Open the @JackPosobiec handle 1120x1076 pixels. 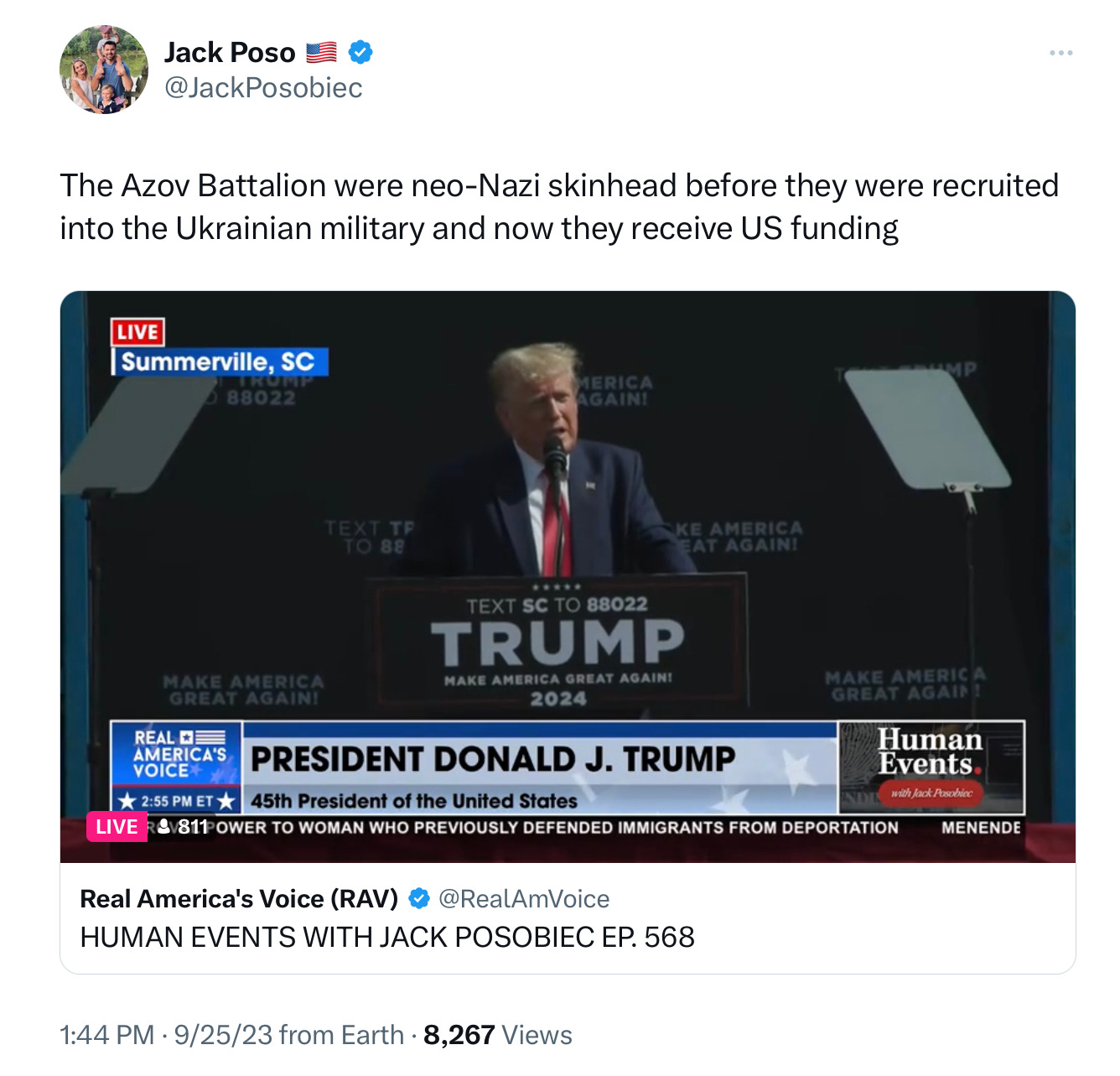coord(263,87)
